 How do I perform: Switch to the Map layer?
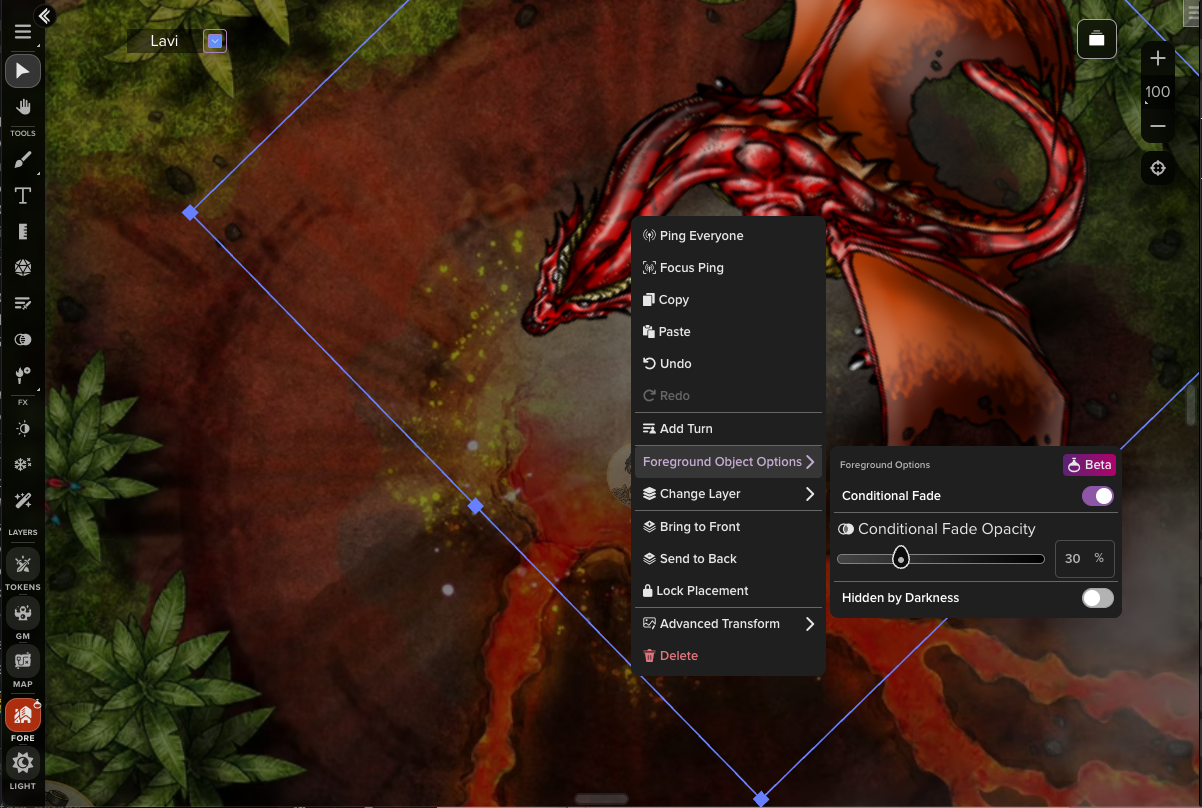(x=22, y=660)
